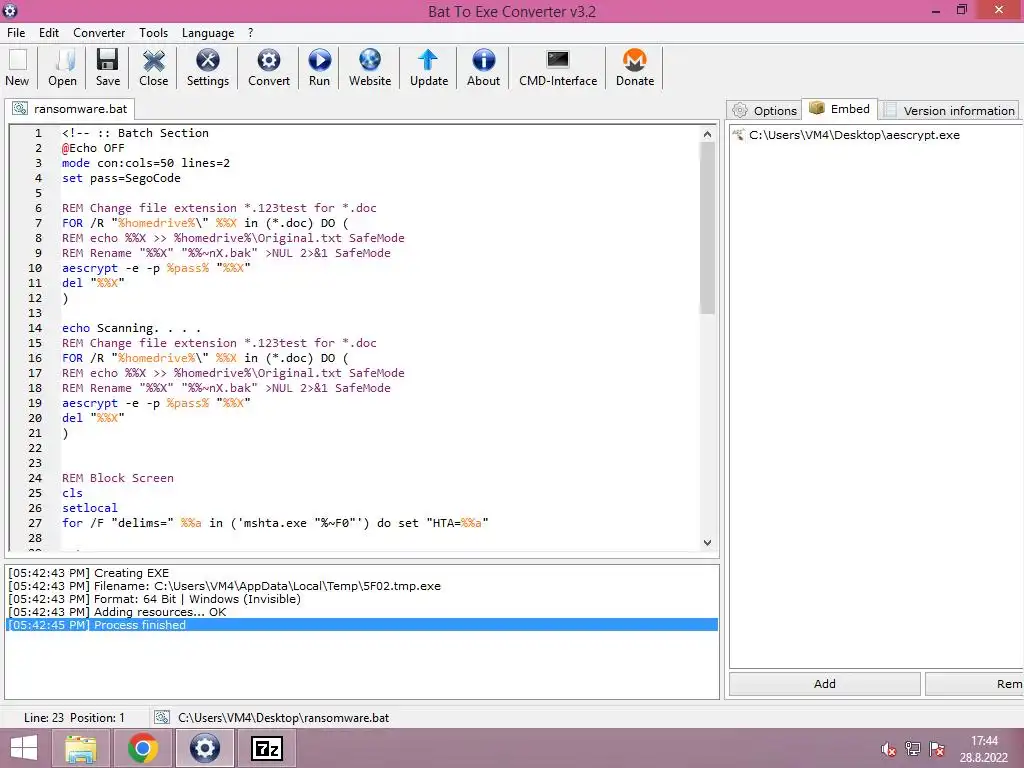Click code line 'echo Scanning. . . .'

click(131, 328)
